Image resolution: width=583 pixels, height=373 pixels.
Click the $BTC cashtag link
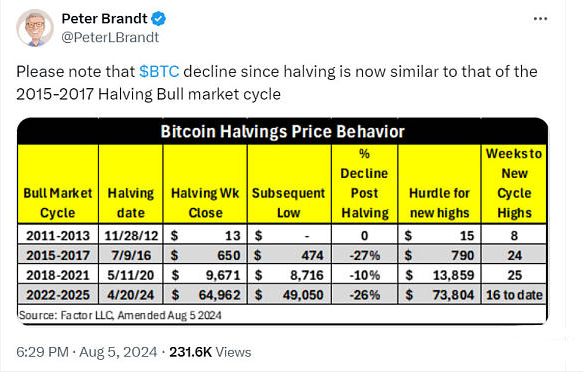tap(159, 71)
